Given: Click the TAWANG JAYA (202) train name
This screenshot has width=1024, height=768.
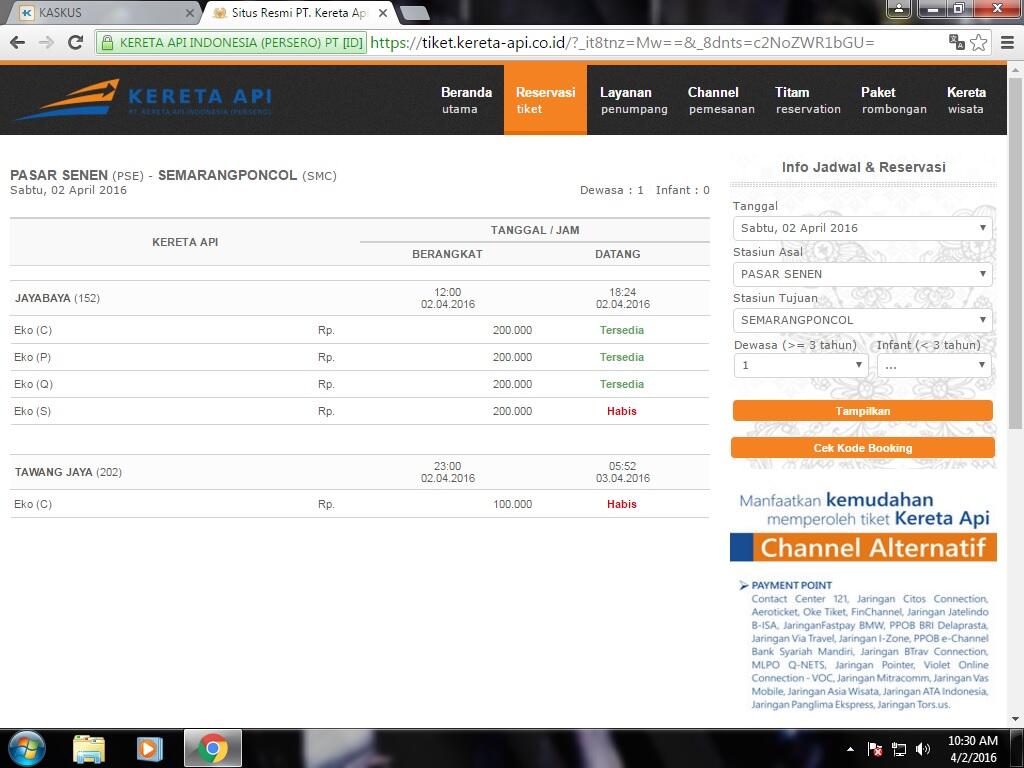Looking at the screenshot, I should 69,472.
